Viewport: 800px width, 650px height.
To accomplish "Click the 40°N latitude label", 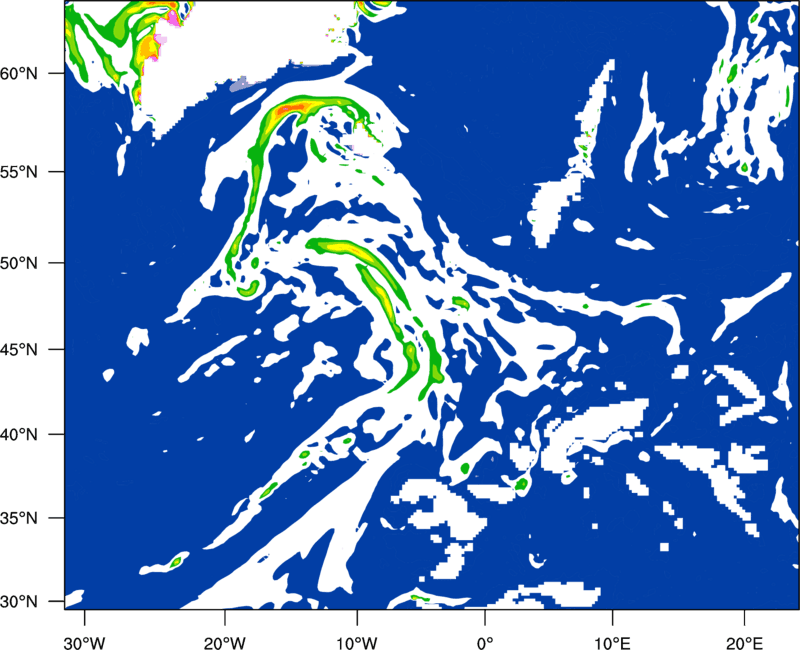I will click(19, 435).
